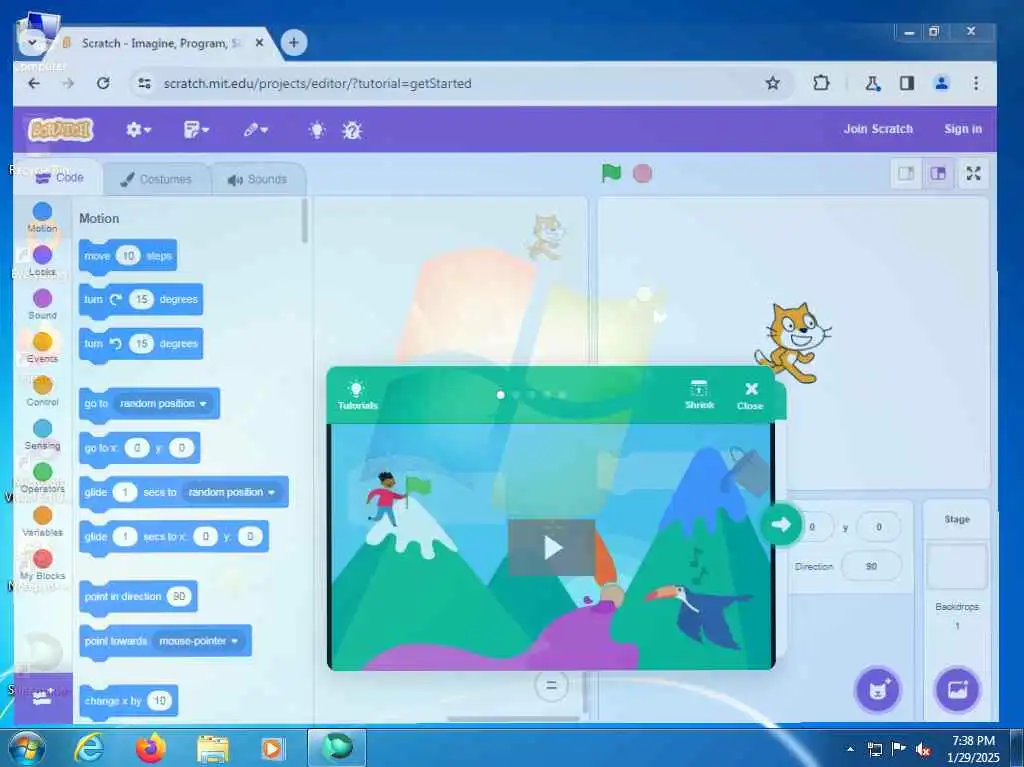
Task: Switch to the Sounds tab
Action: click(x=258, y=179)
